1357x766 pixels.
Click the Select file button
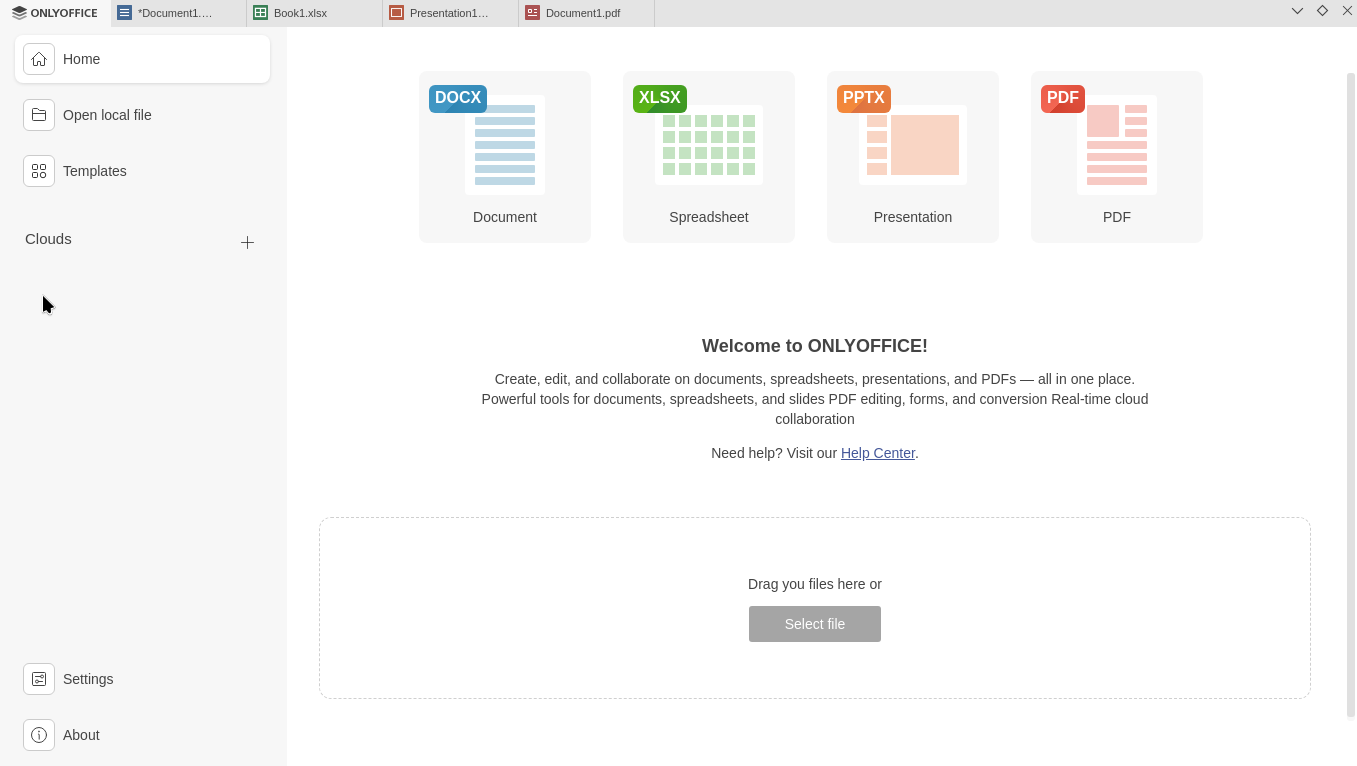click(x=815, y=624)
